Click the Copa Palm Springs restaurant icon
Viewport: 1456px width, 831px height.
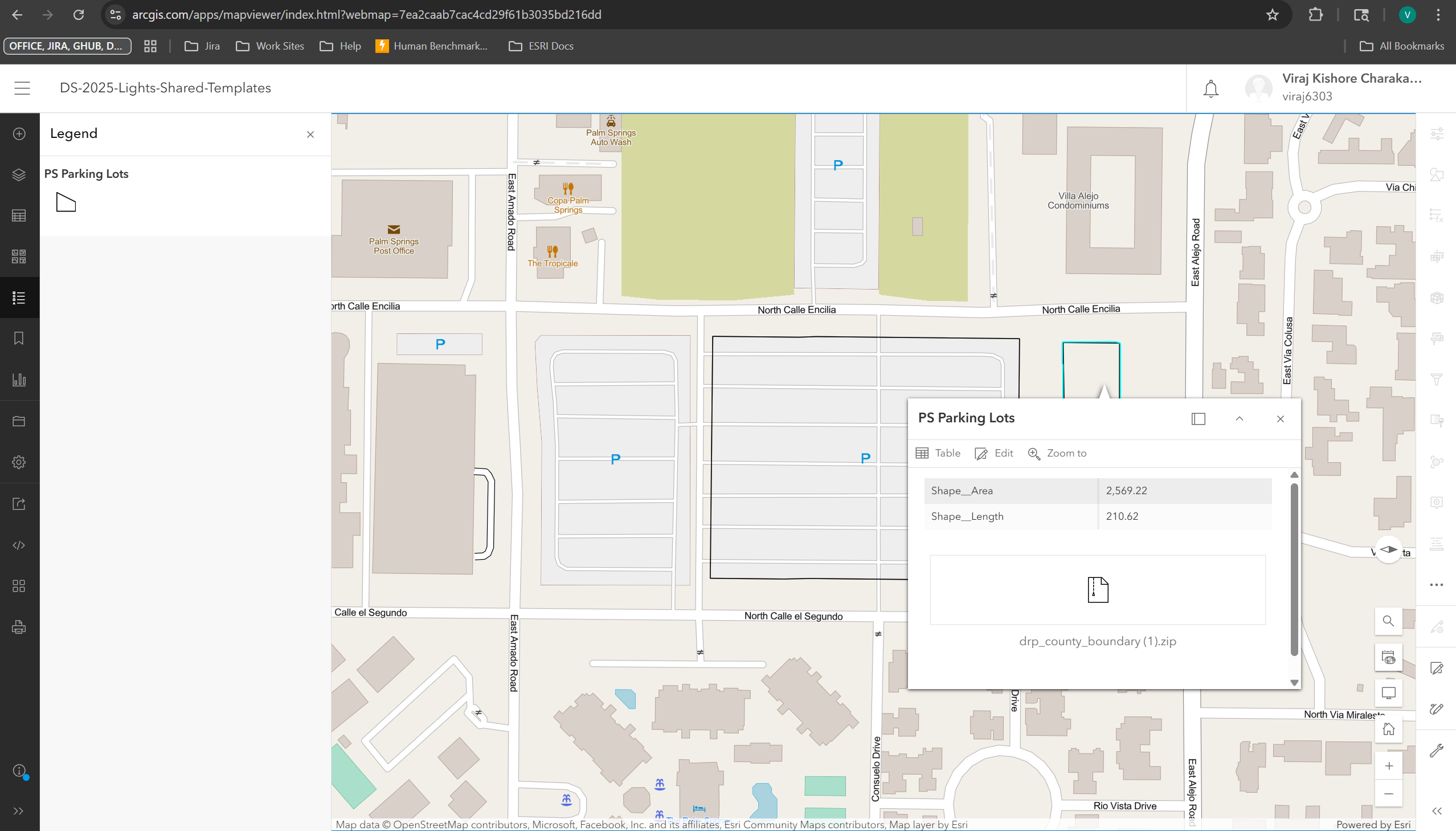[x=568, y=188]
